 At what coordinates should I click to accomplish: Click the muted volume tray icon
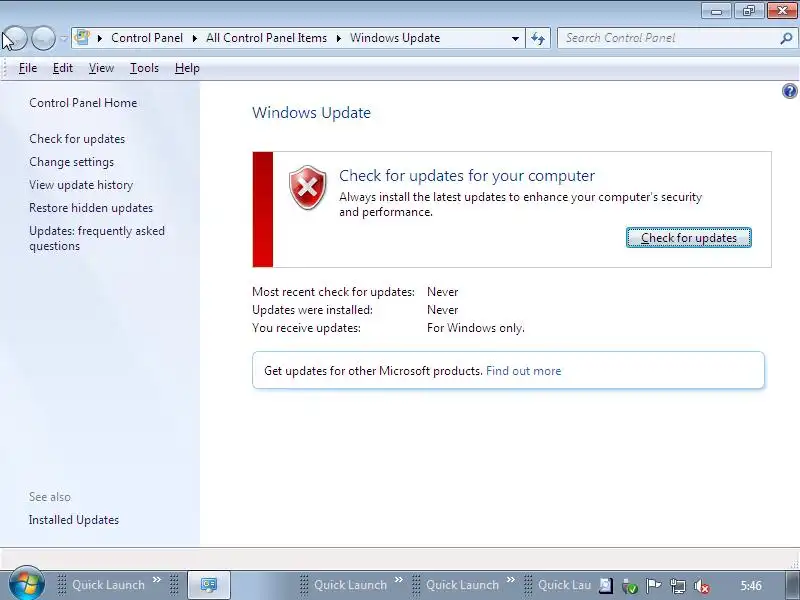coord(702,586)
